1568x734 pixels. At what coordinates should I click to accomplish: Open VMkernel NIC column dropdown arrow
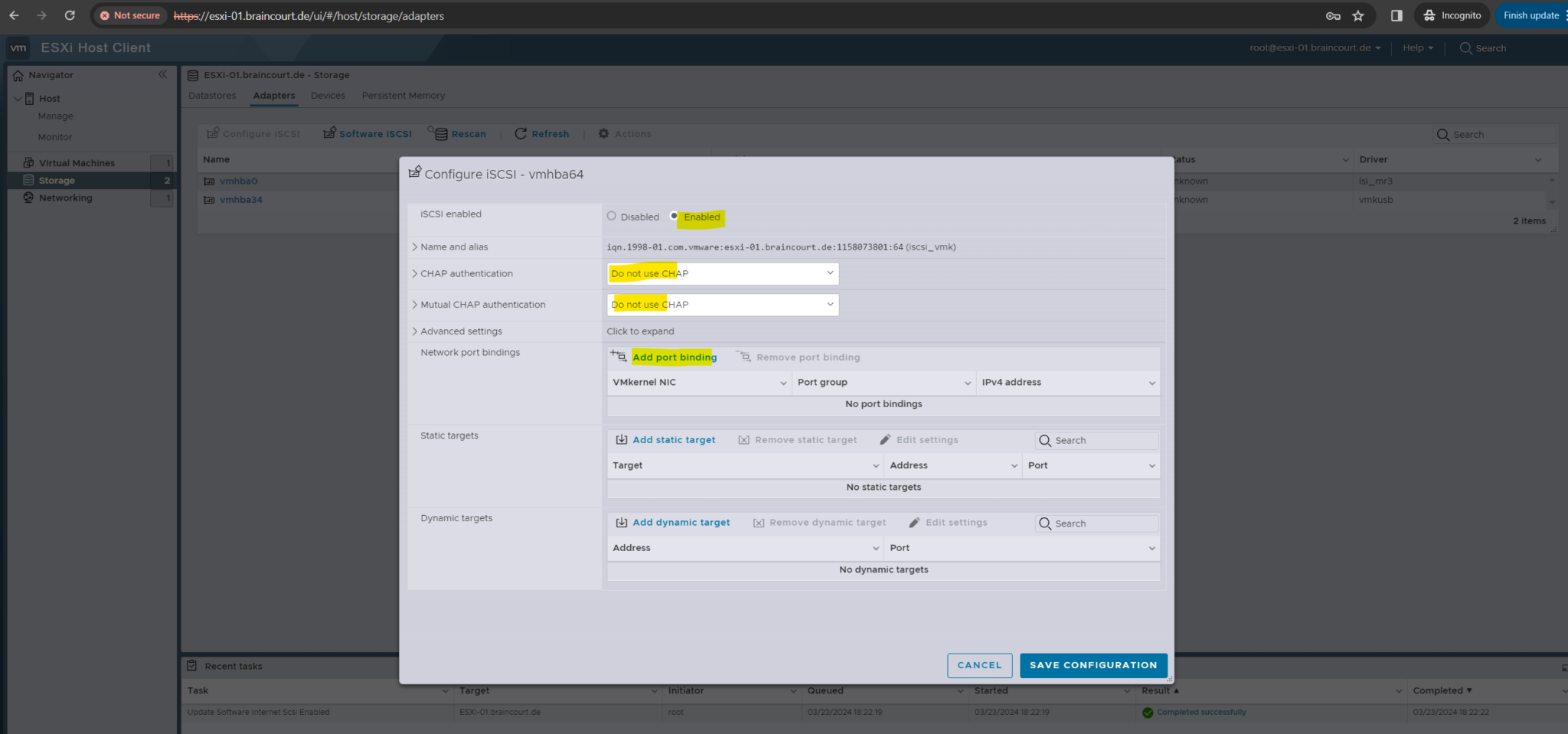783,383
